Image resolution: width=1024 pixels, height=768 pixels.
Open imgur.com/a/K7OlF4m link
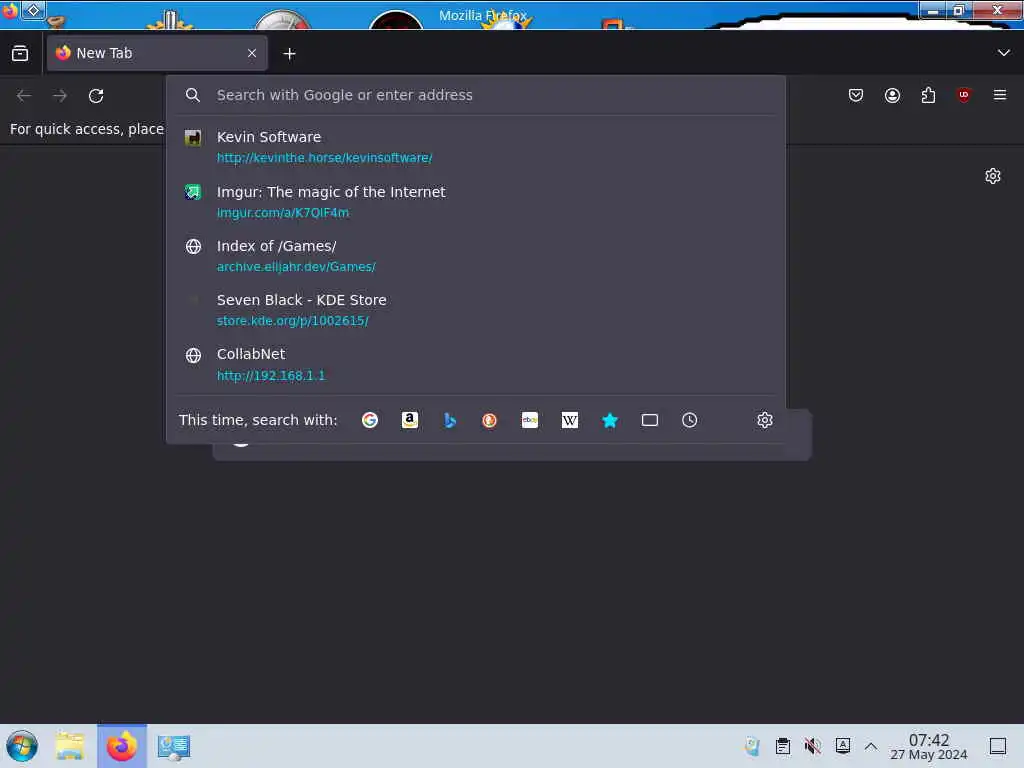coord(283,213)
